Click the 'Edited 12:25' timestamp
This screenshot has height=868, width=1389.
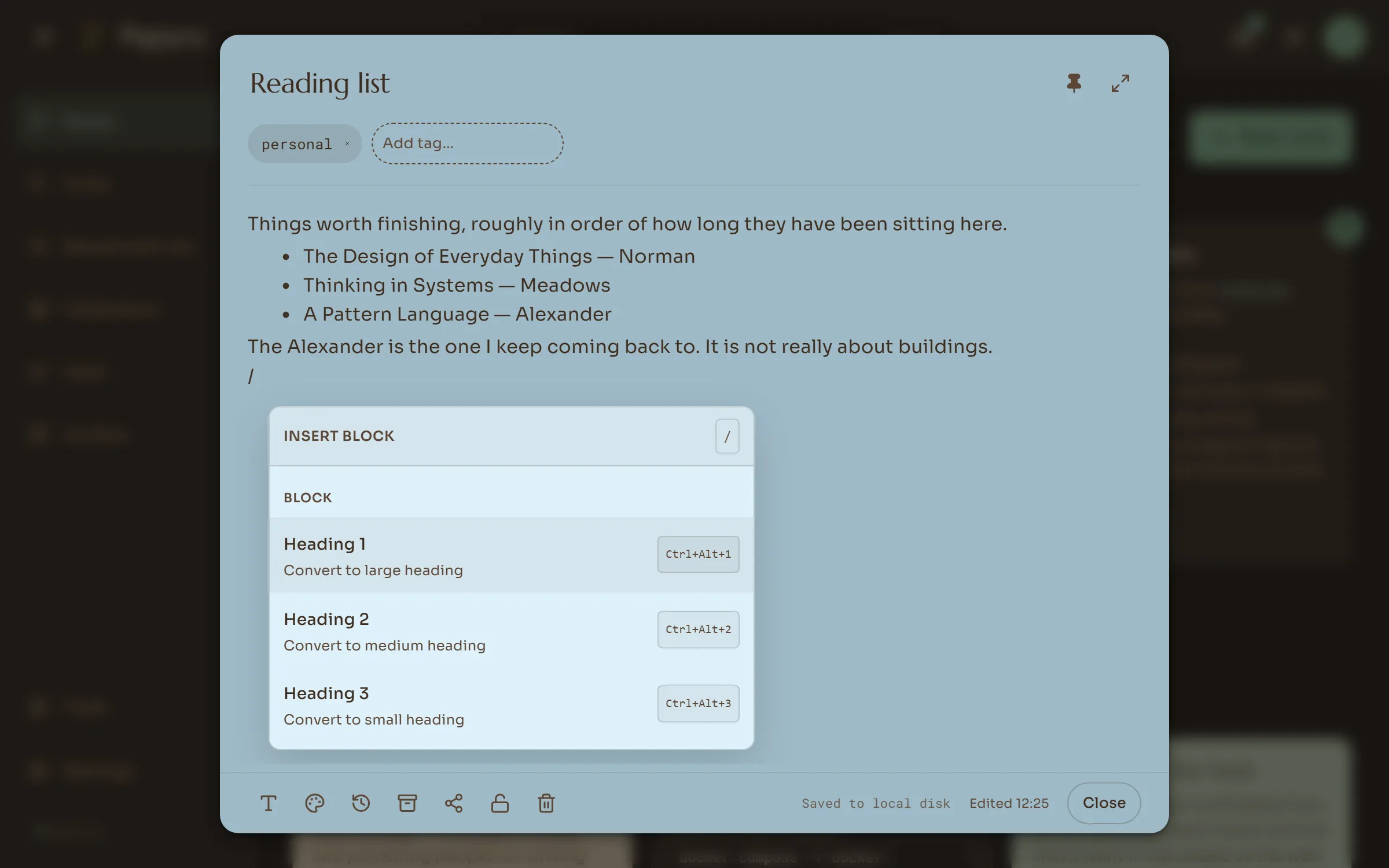(x=1009, y=803)
